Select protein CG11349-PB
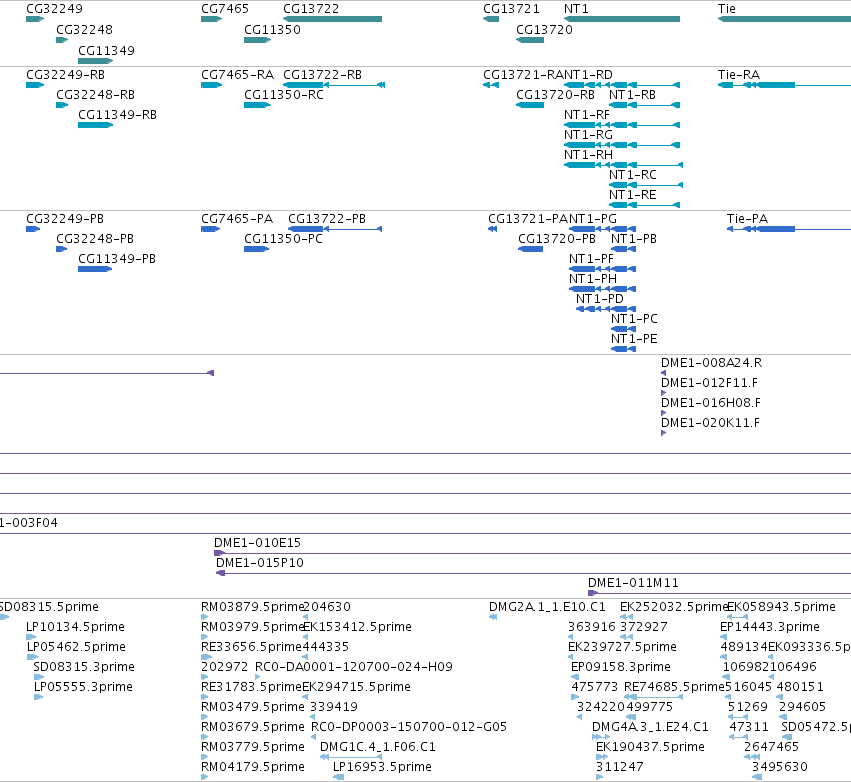 coord(117,259)
